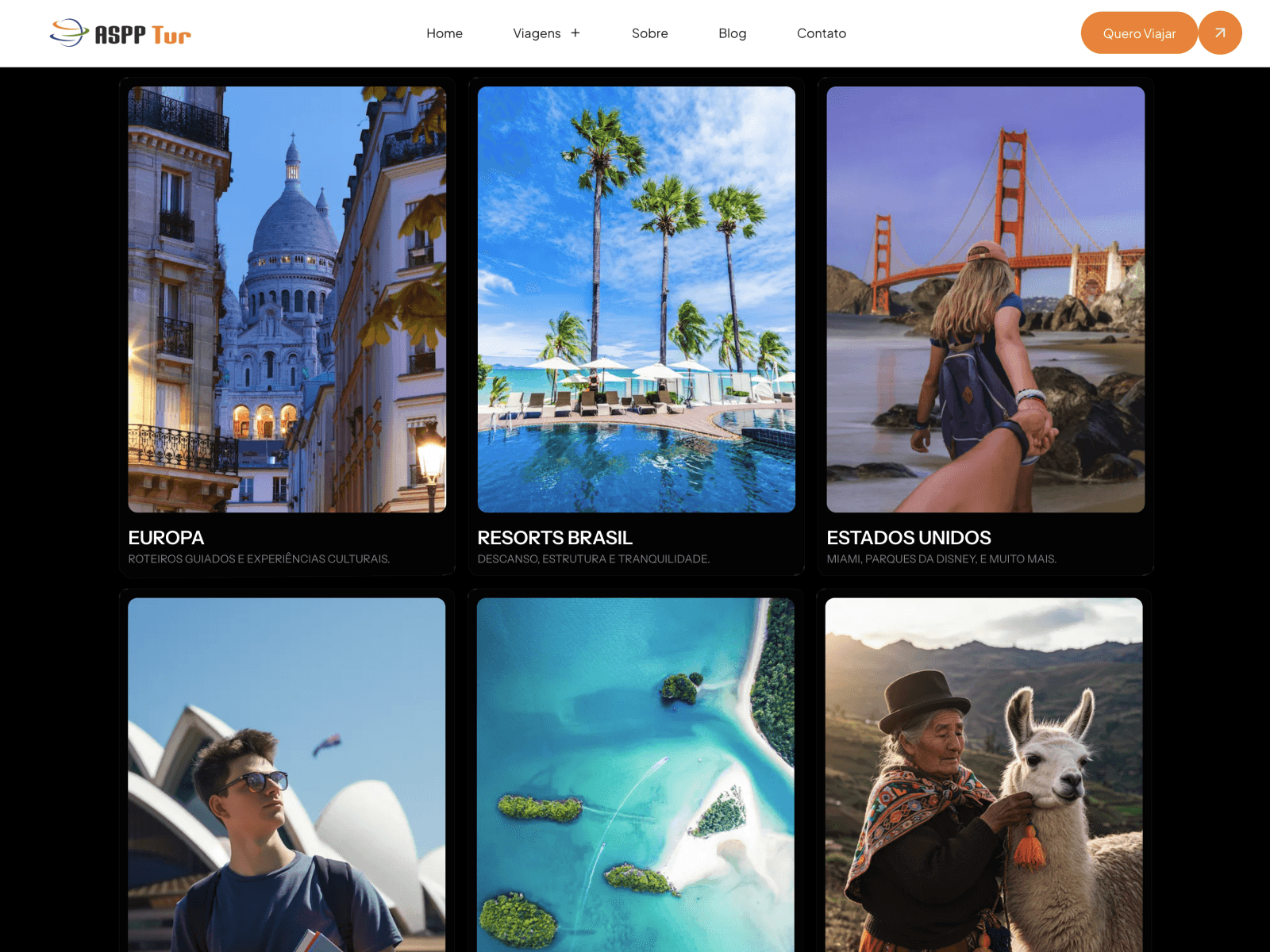
Task: Click the ASPP Tur logo
Action: pos(120,33)
